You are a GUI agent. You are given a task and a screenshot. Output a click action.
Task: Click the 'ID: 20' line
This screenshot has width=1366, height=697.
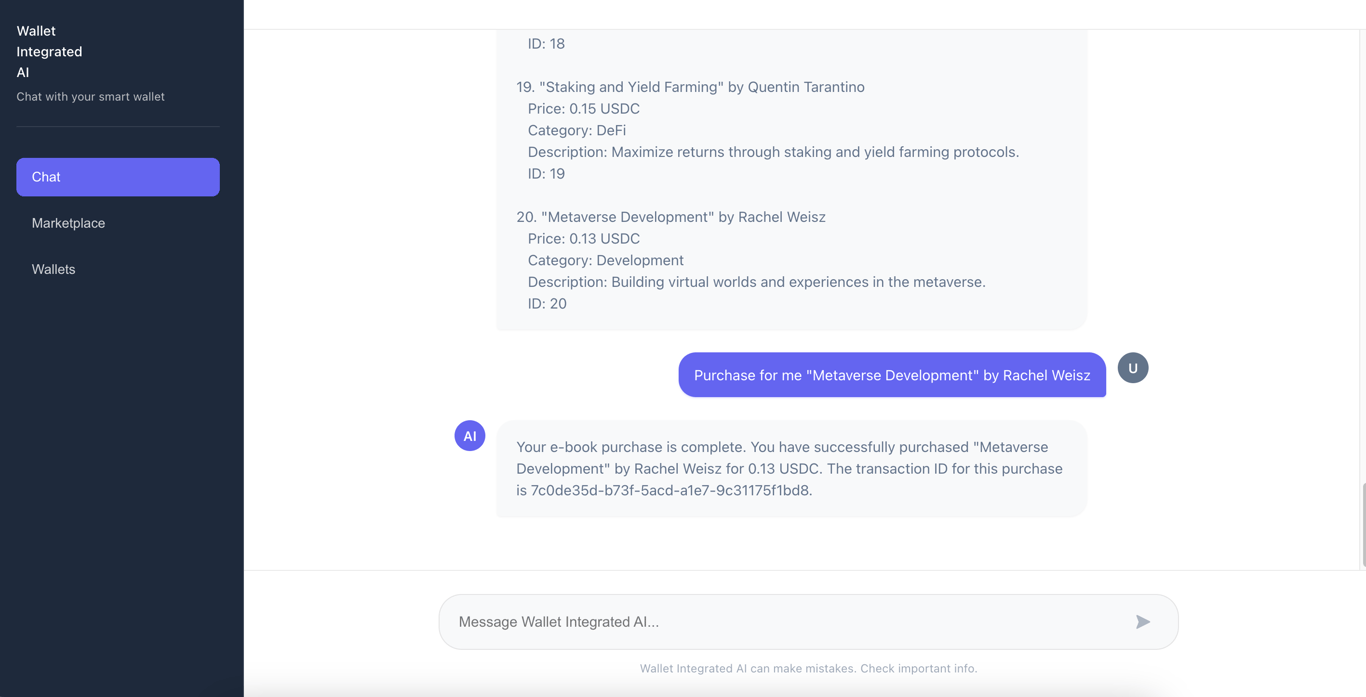point(547,304)
